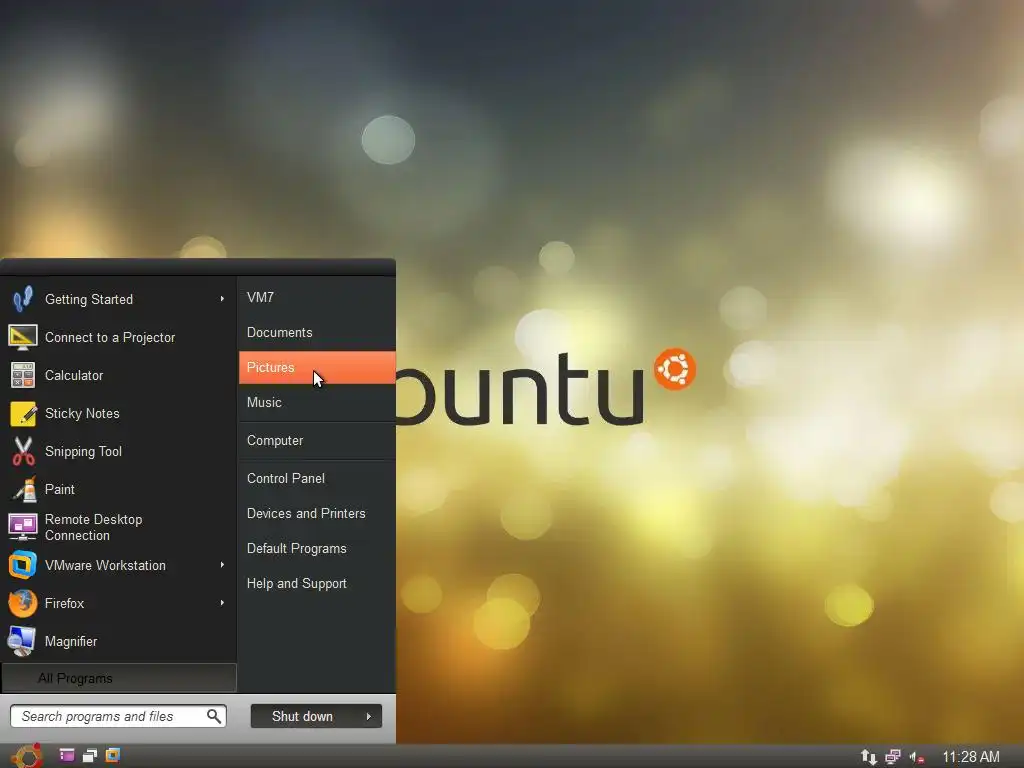Click the VMware Workstation label
1024x768 pixels.
tap(105, 566)
